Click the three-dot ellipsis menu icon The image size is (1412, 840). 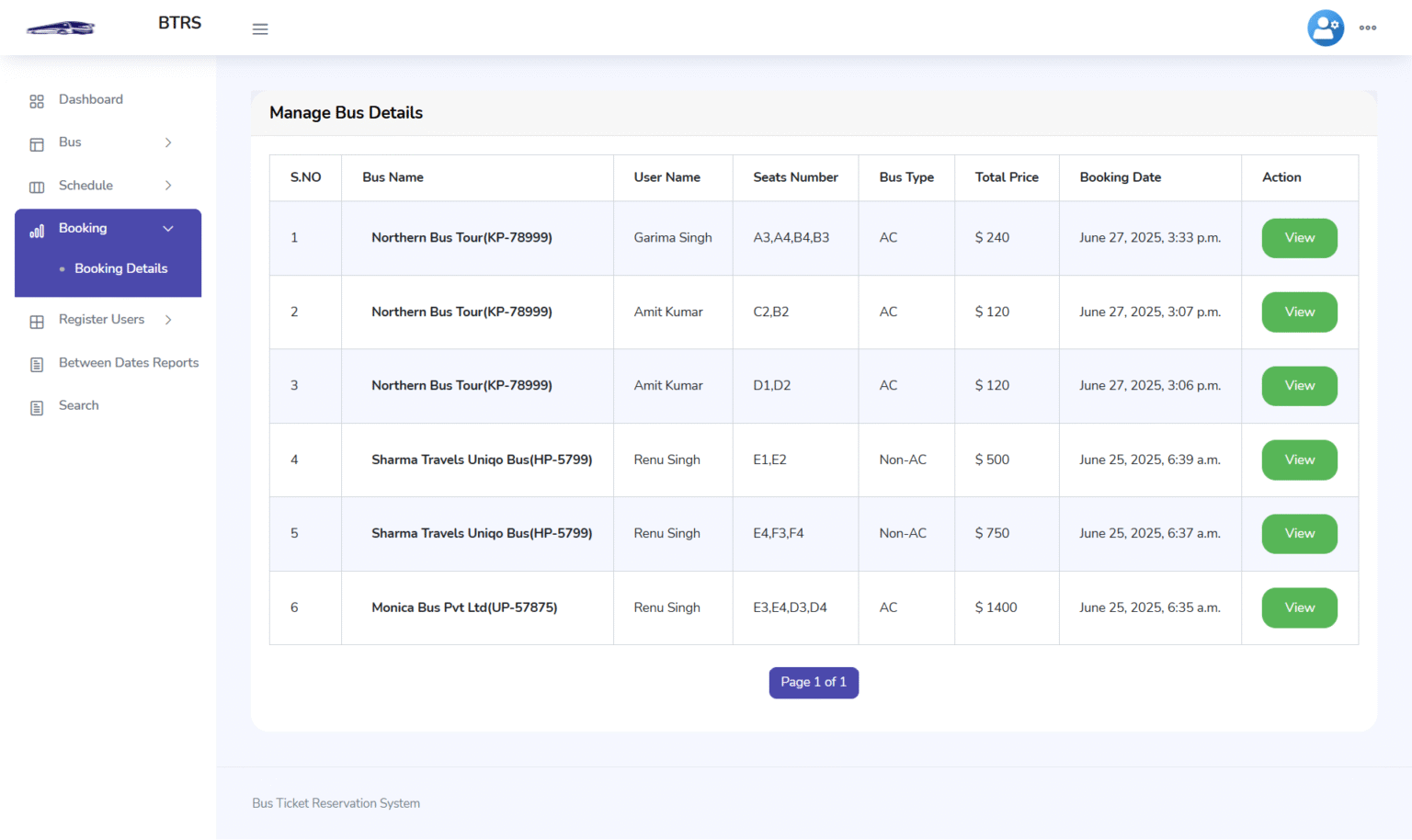pos(1368,28)
